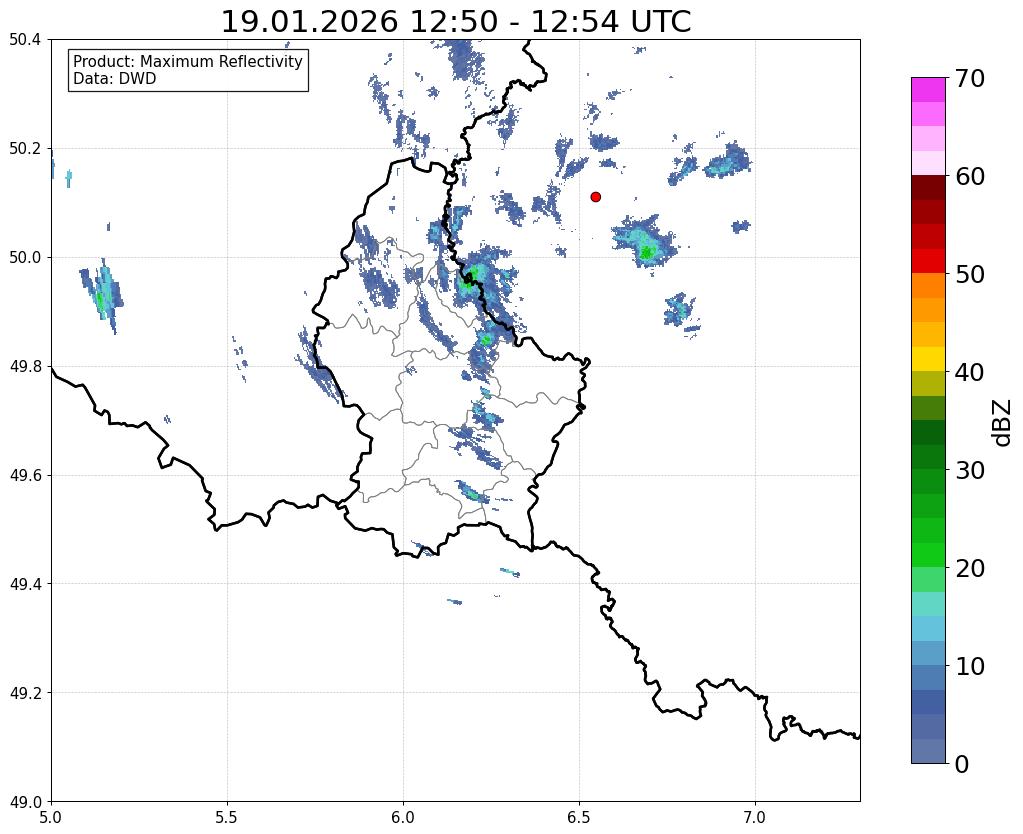Click the 'Data: DWD' label

point(115,79)
